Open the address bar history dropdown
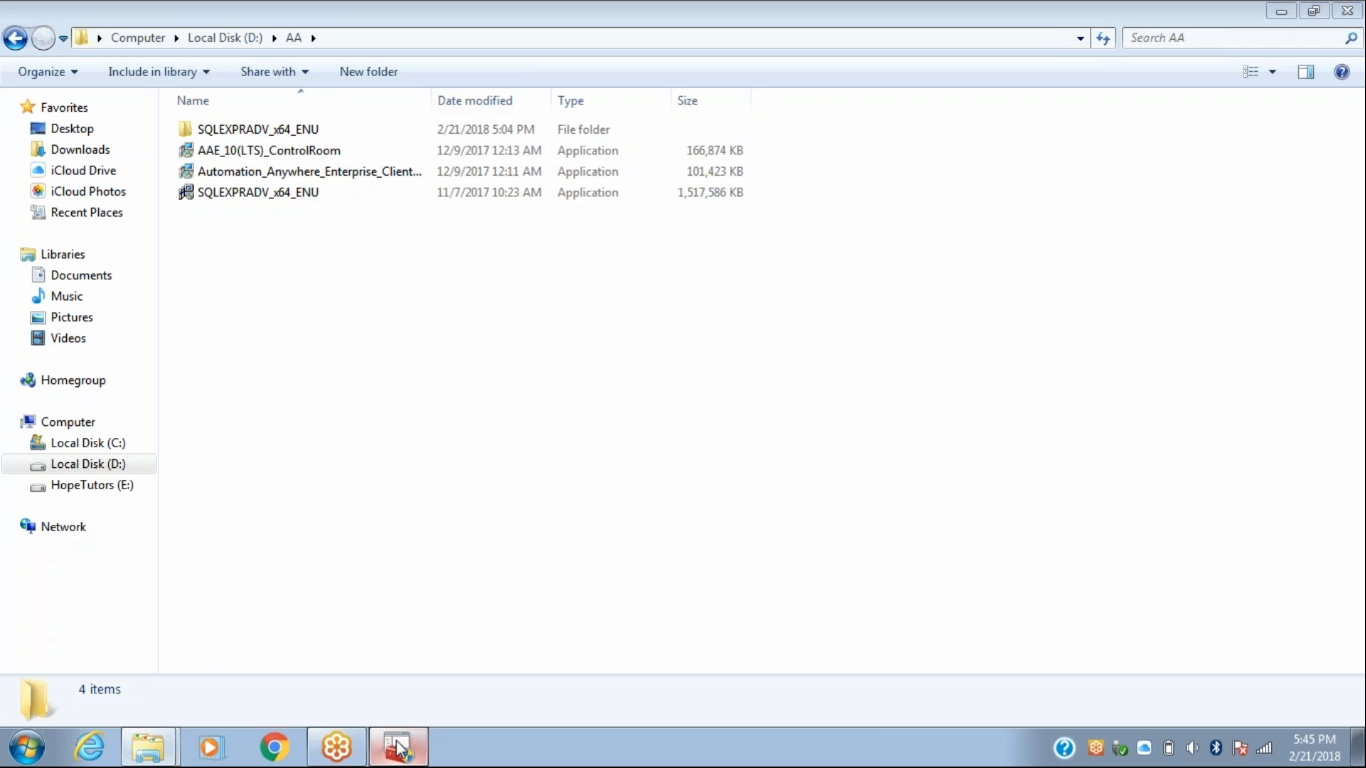This screenshot has width=1366, height=768. coord(1080,38)
